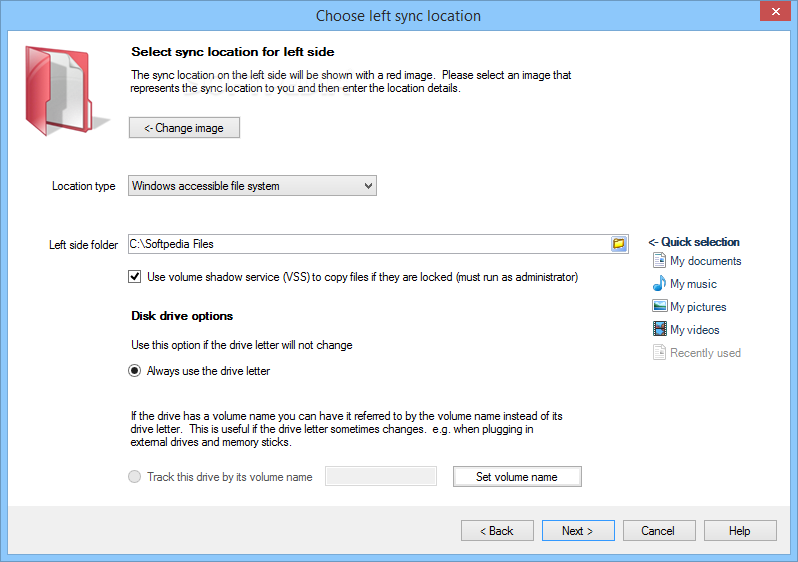Toggle the volume shadow service checkbox
The image size is (798, 562).
(x=134, y=277)
